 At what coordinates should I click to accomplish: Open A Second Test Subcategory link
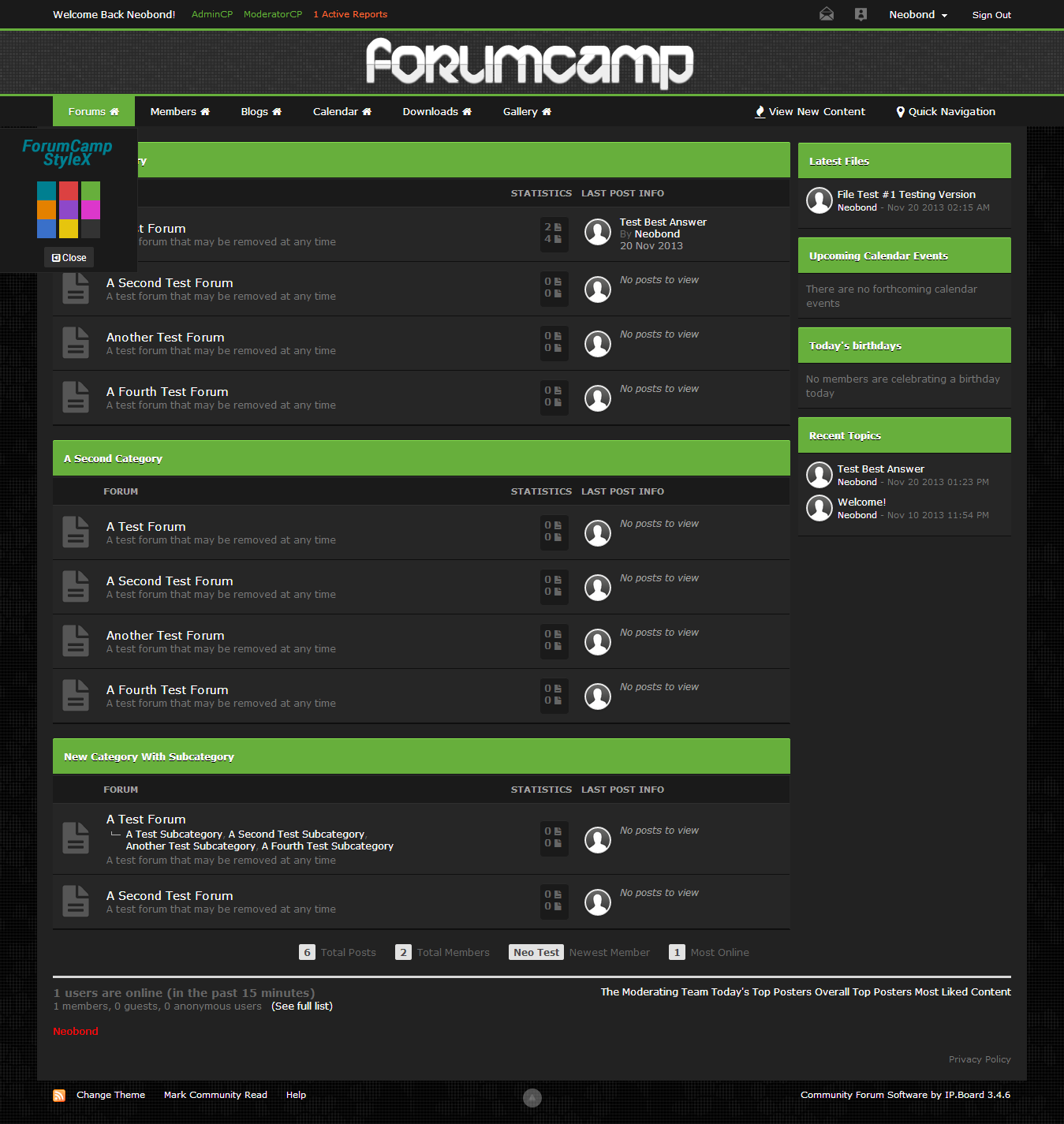click(x=297, y=834)
